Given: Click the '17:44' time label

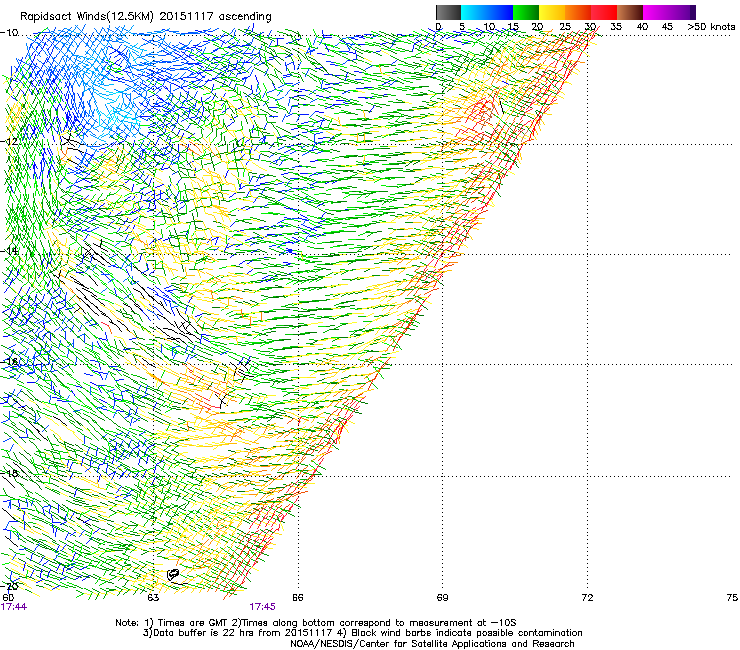Looking at the screenshot, I should tap(14, 607).
